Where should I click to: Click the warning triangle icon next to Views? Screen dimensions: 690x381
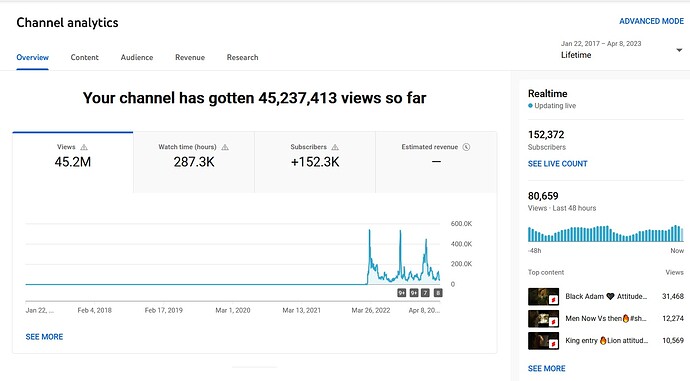pyautogui.click(x=84, y=147)
